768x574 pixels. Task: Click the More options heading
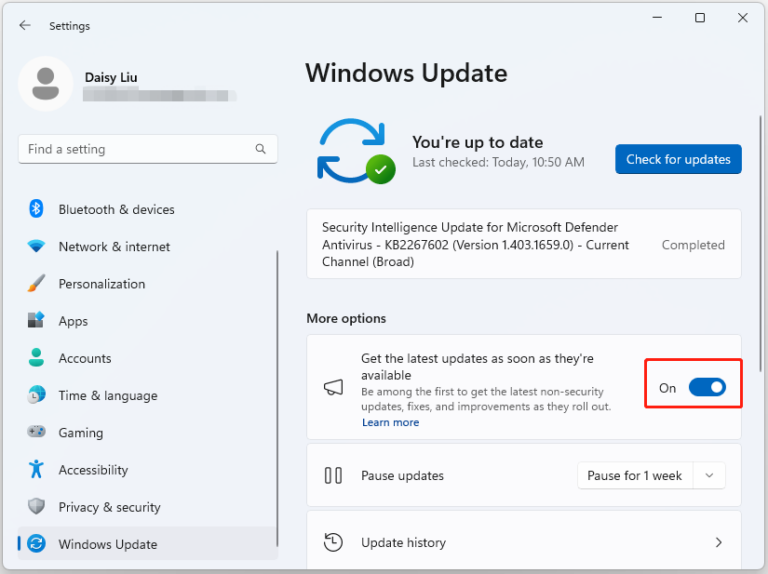(346, 318)
